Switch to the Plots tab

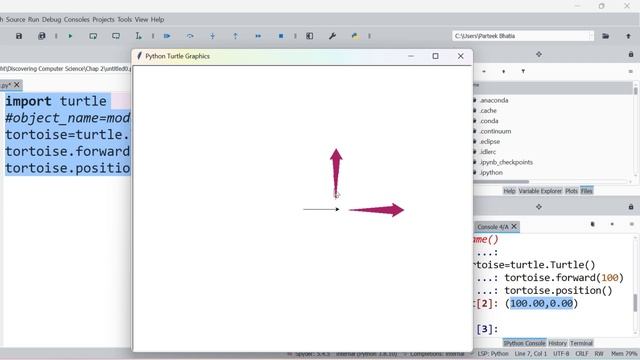(x=571, y=191)
